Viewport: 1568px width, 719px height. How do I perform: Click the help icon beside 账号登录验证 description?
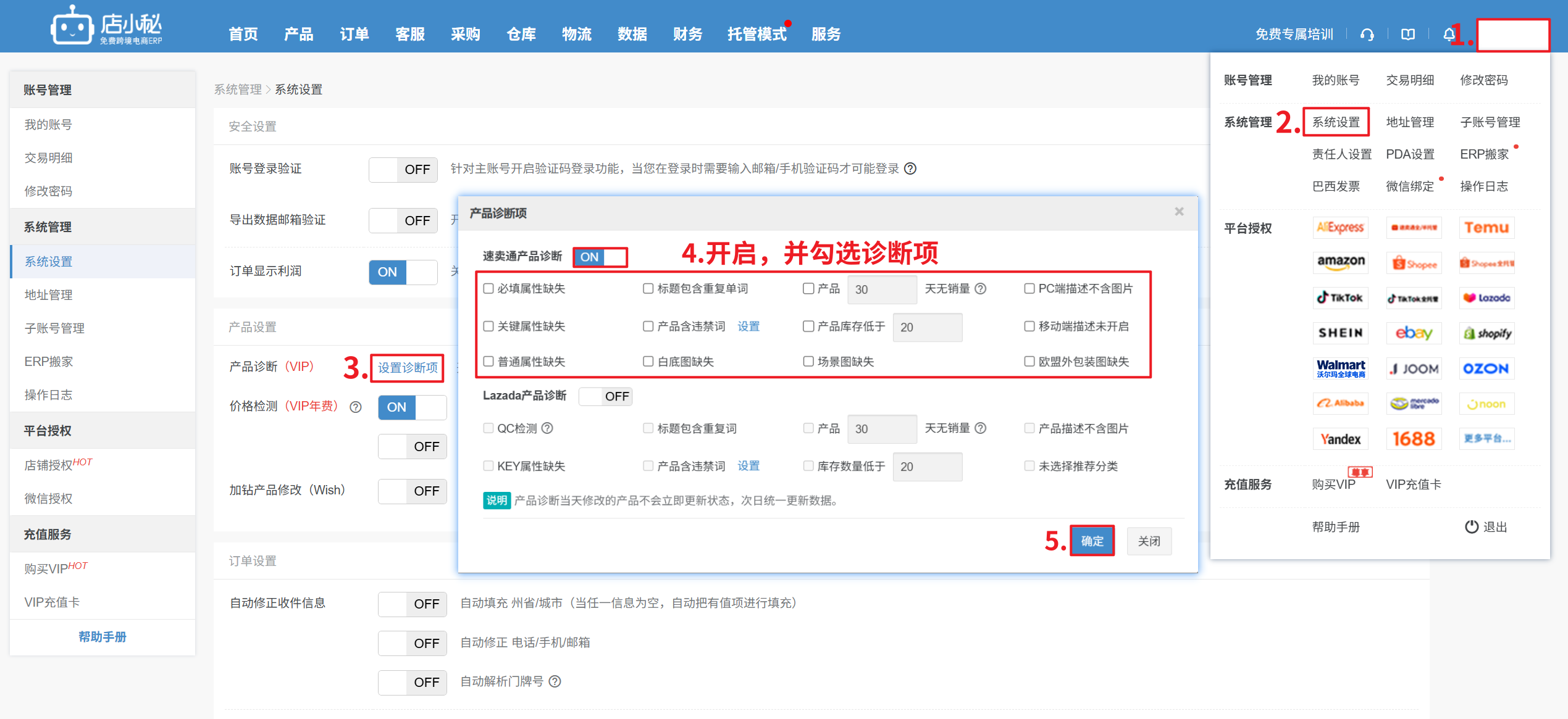coord(910,169)
